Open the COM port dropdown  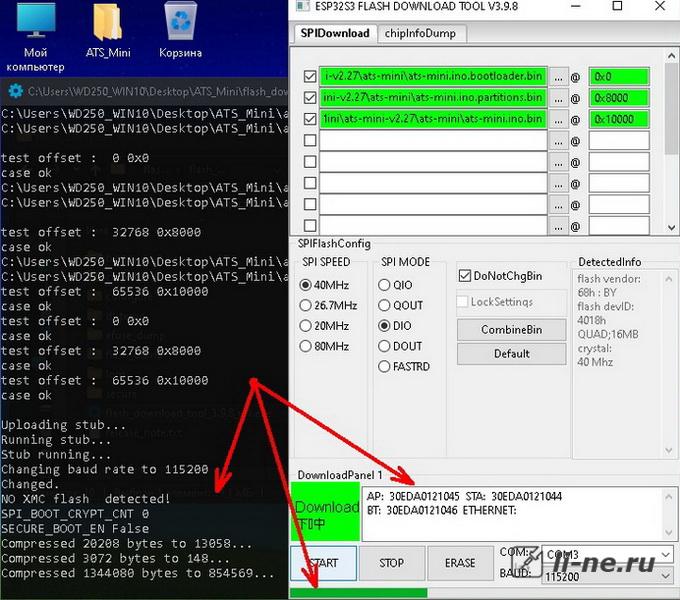tap(607, 554)
